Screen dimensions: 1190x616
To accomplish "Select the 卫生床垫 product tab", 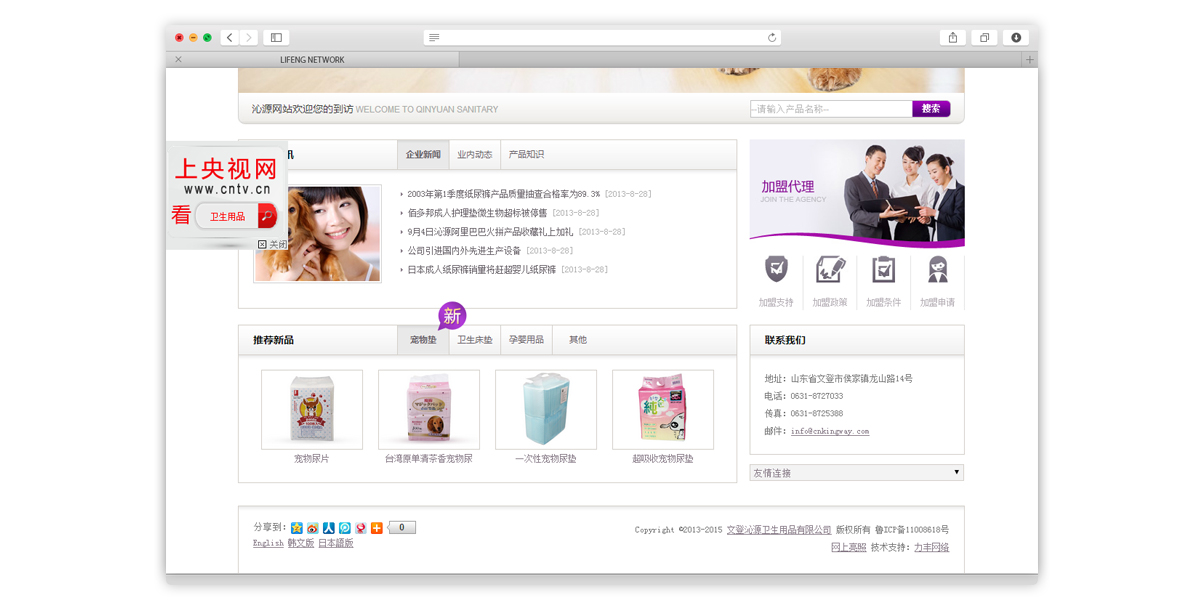I will 475,340.
